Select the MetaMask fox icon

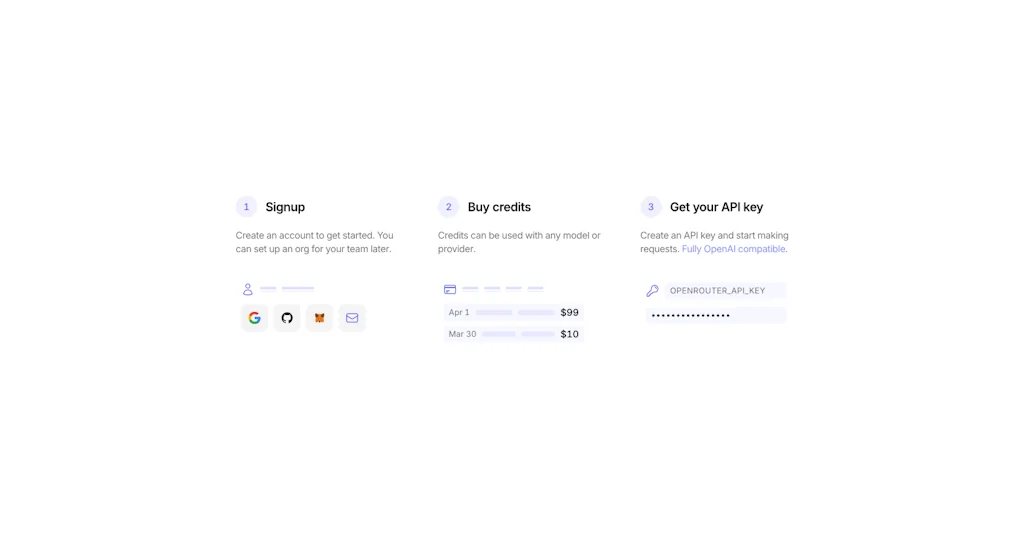[x=319, y=318]
